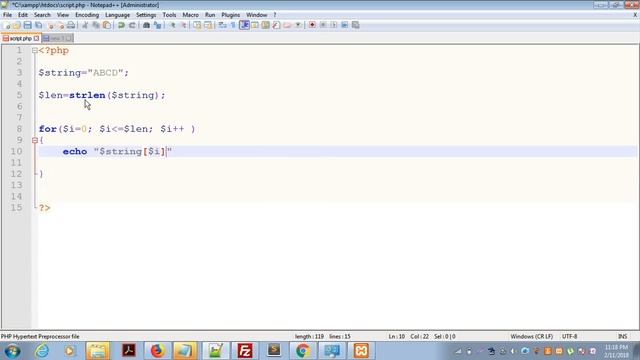Image resolution: width=640 pixels, height=360 pixels.
Task: Open the Language menu
Action: (117, 15)
